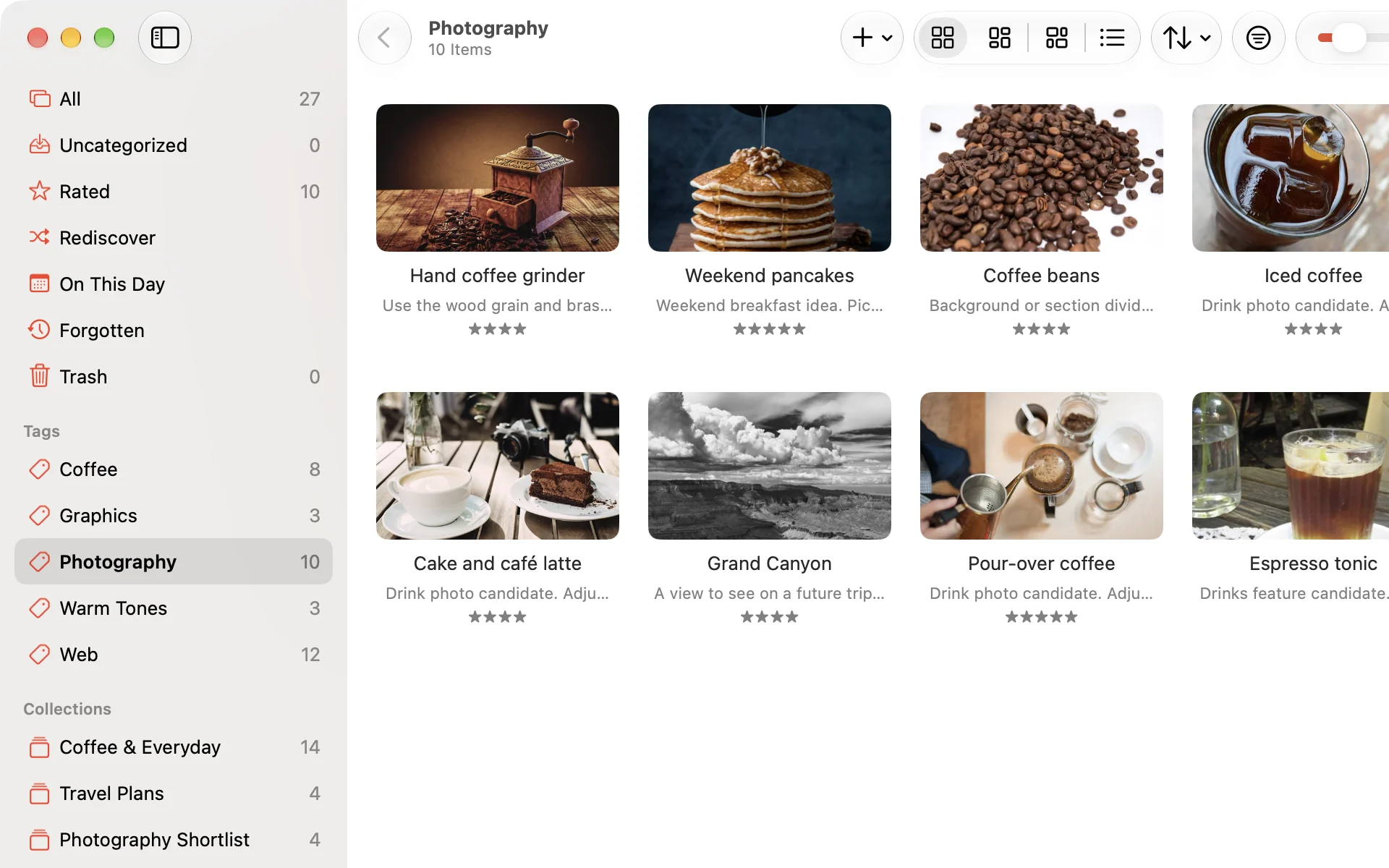Open Coffee & Everyday collection

174,747
